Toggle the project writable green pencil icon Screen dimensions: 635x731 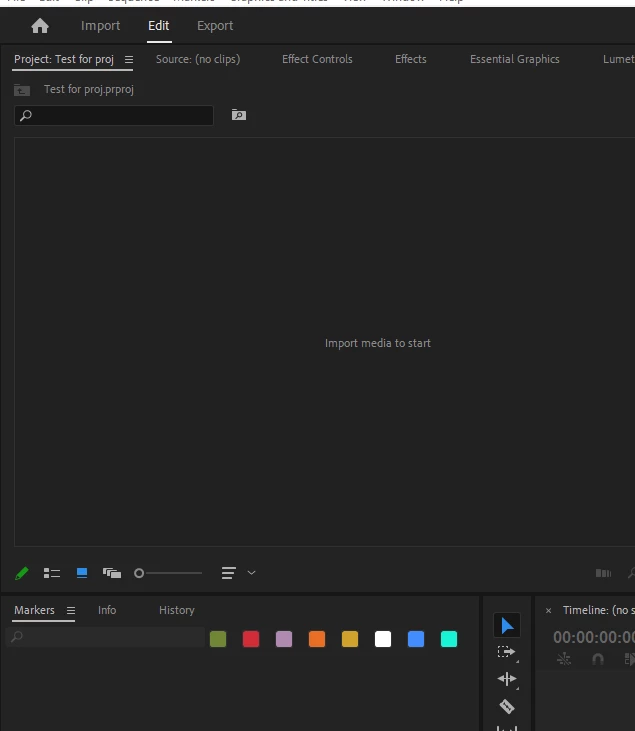(21, 573)
